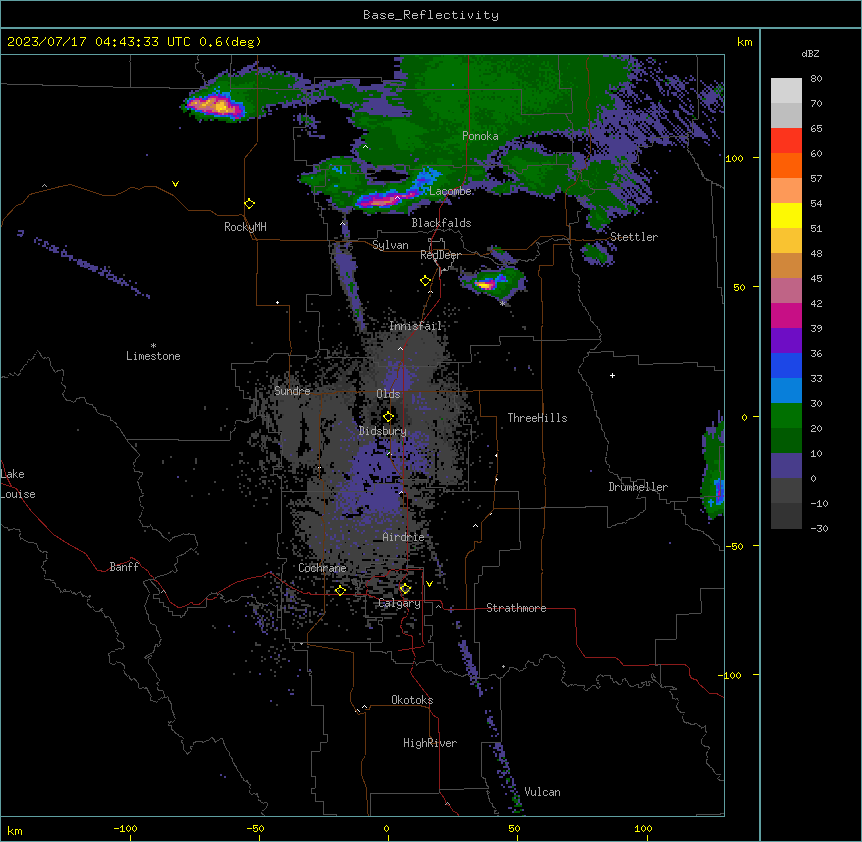862x842 pixels.
Task: Select the Banff label
Action: coord(124,567)
